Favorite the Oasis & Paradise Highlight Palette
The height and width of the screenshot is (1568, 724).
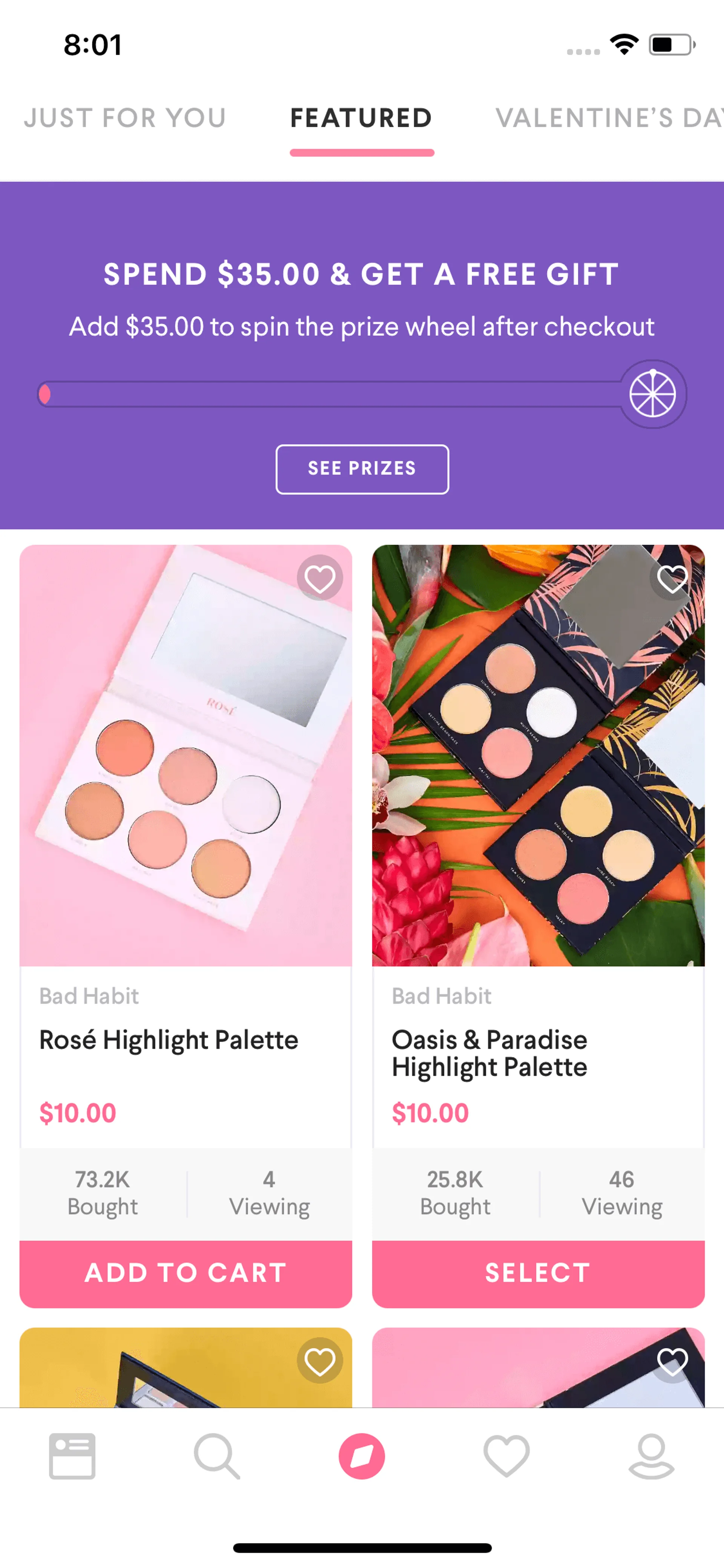(x=672, y=577)
